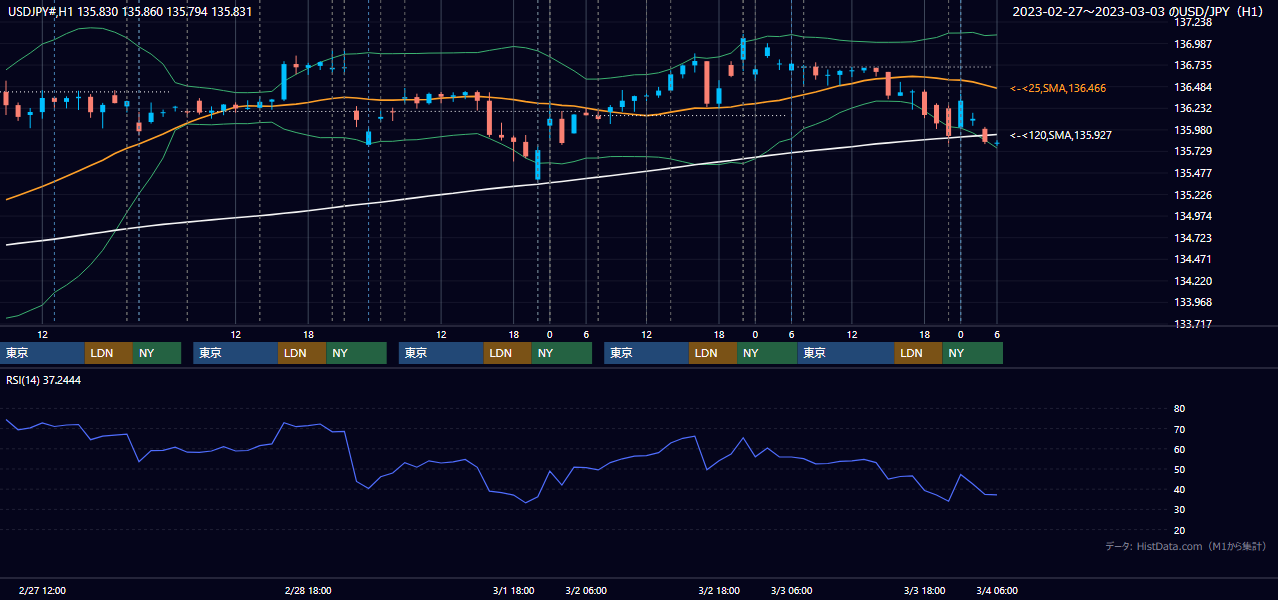Click price axis value 133.717

(1192, 324)
